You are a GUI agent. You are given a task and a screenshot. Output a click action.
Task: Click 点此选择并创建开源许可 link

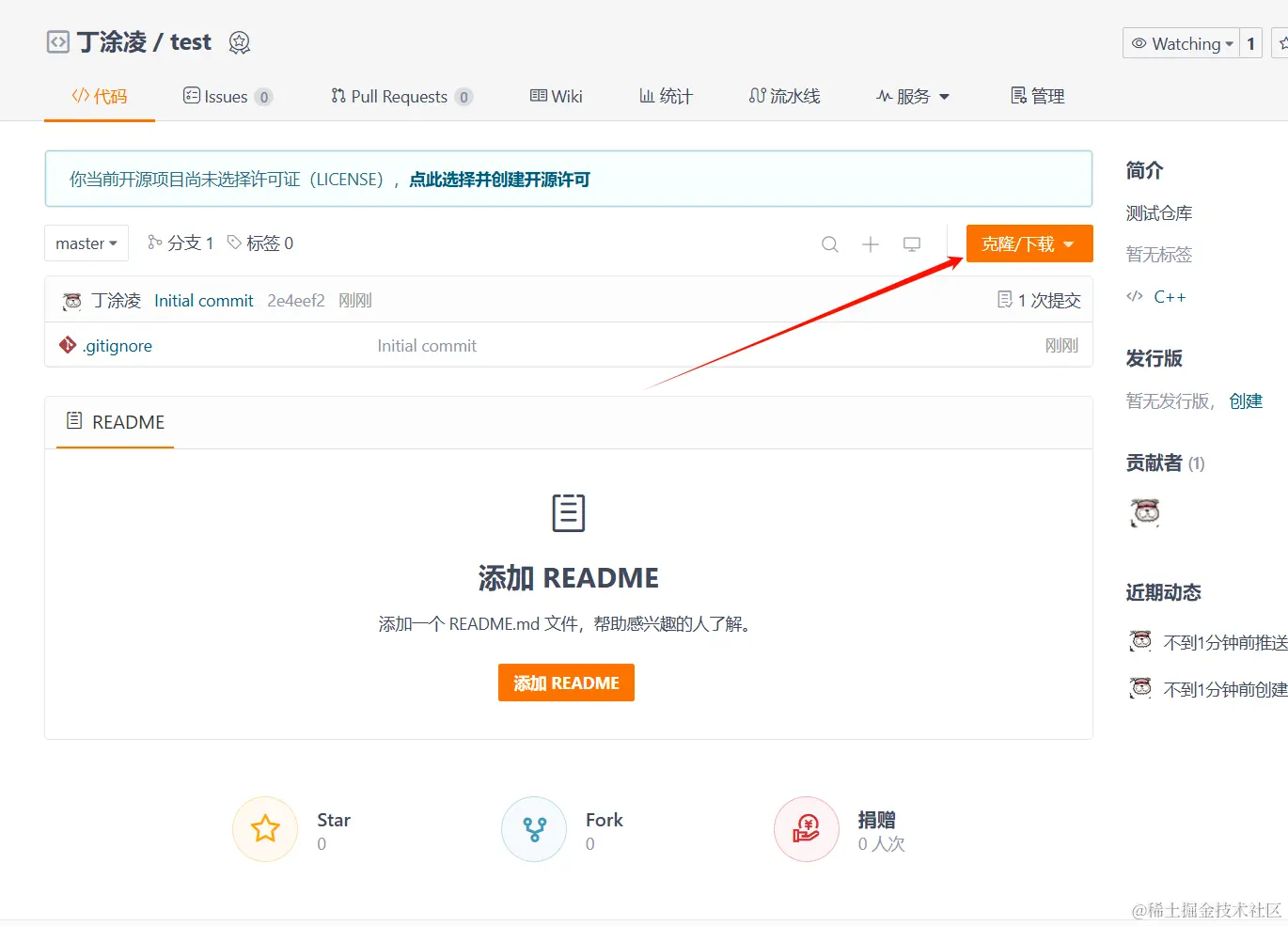499,180
